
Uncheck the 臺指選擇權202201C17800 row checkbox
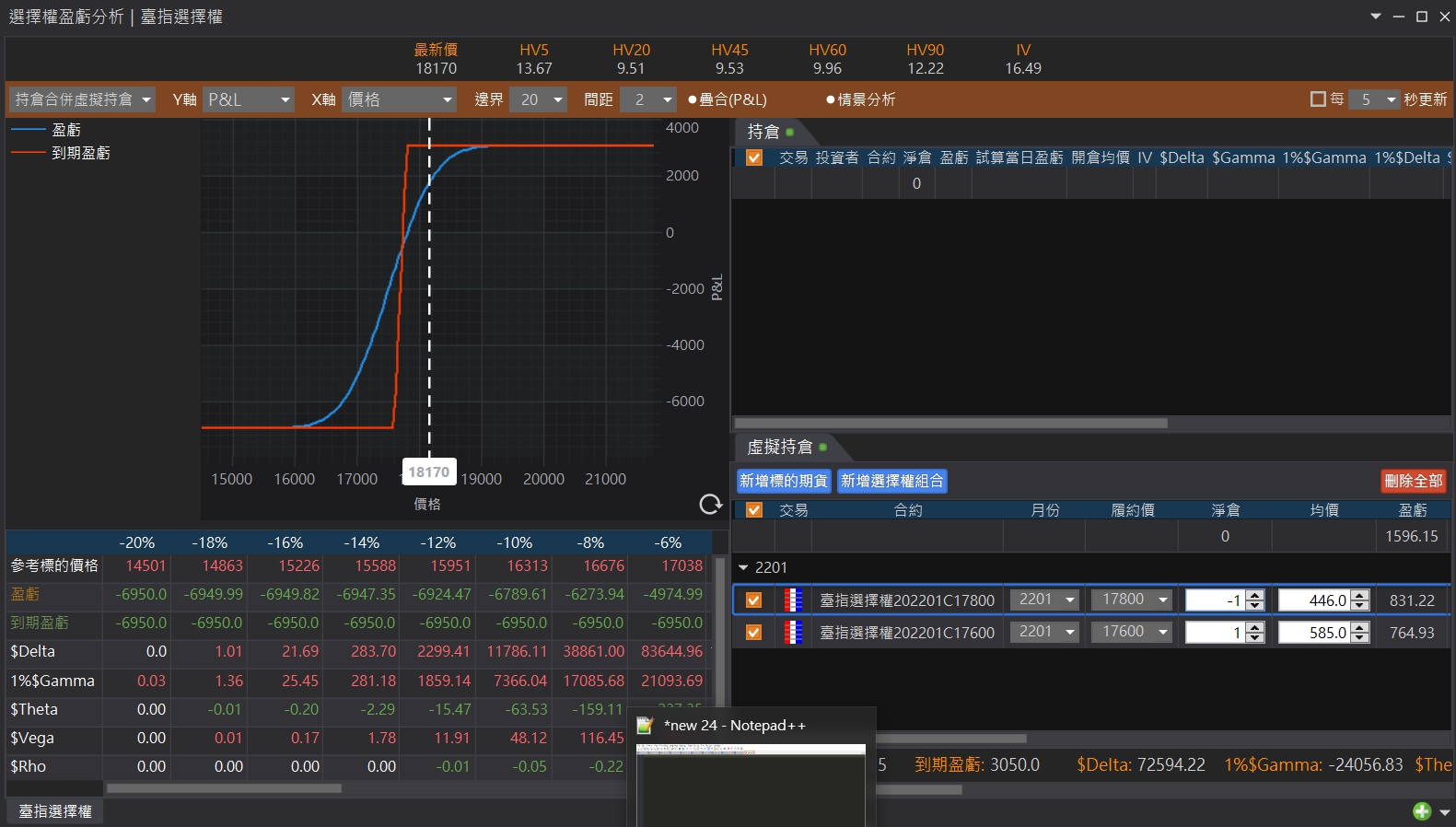tap(754, 600)
